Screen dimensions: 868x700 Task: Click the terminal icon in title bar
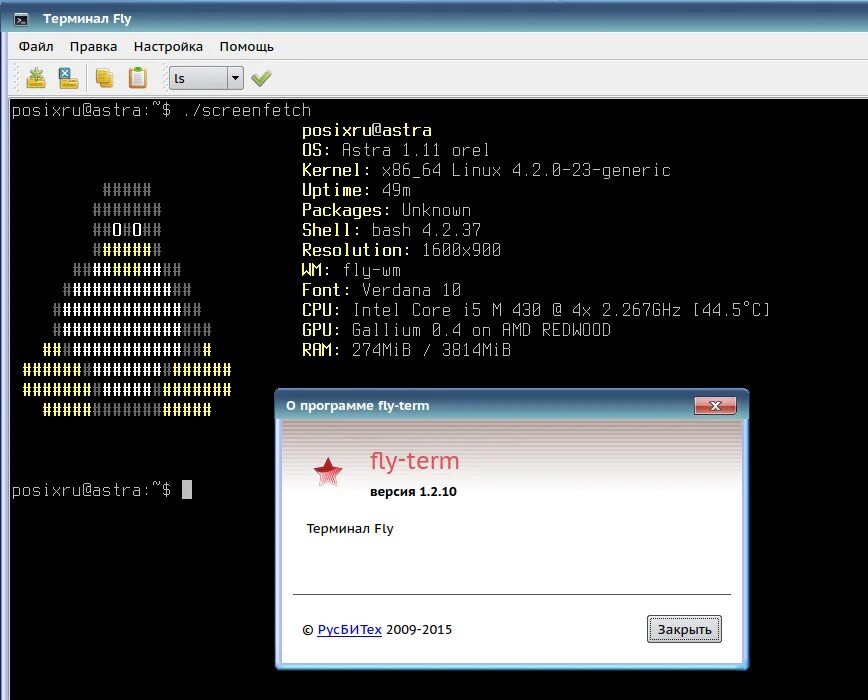[x=21, y=20]
